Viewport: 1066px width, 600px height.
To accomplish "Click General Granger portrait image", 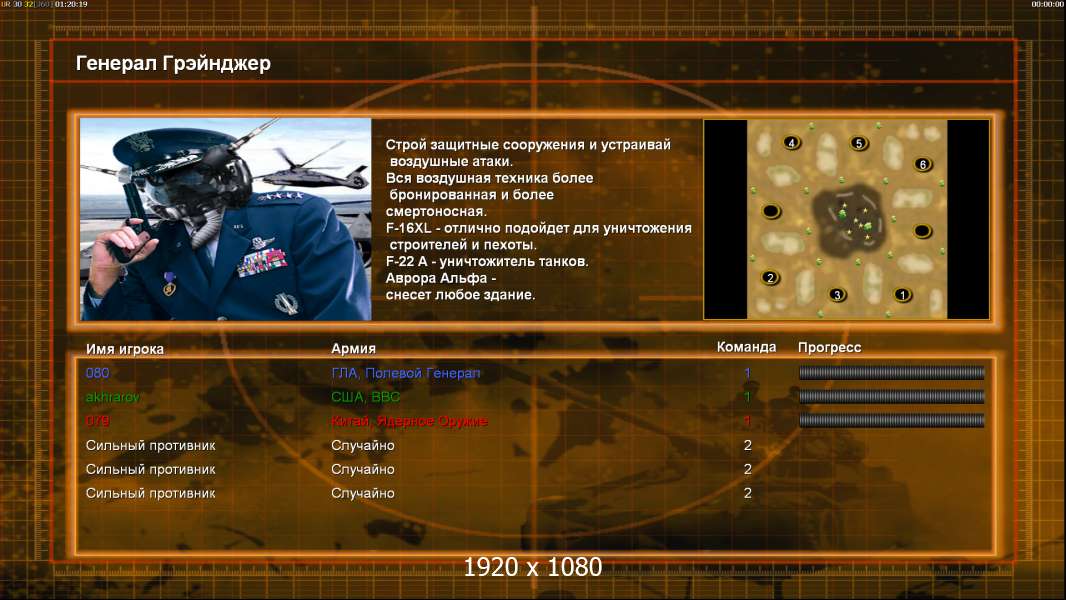I will [226, 219].
